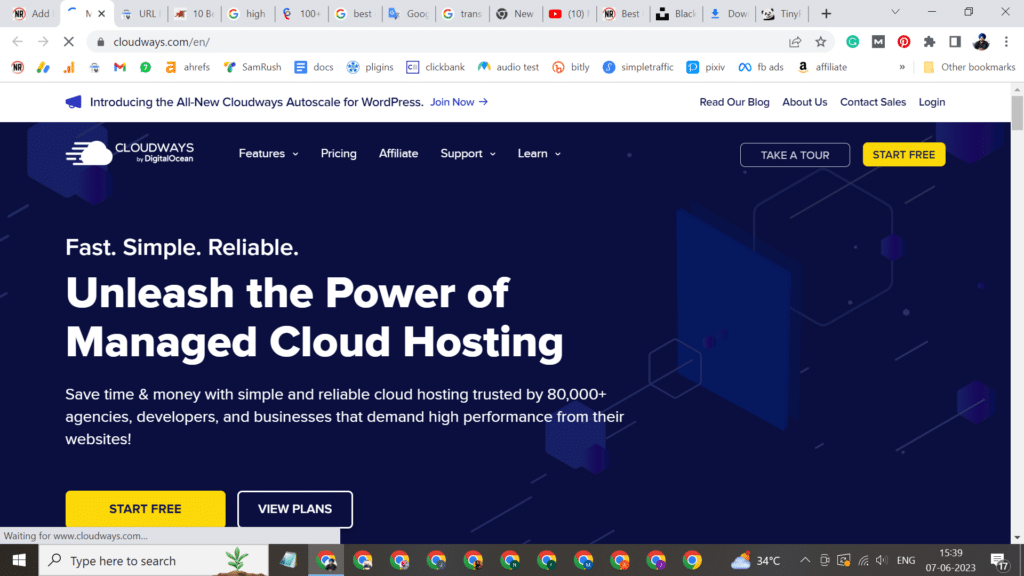Open a new tab with the plus button

(x=826, y=14)
